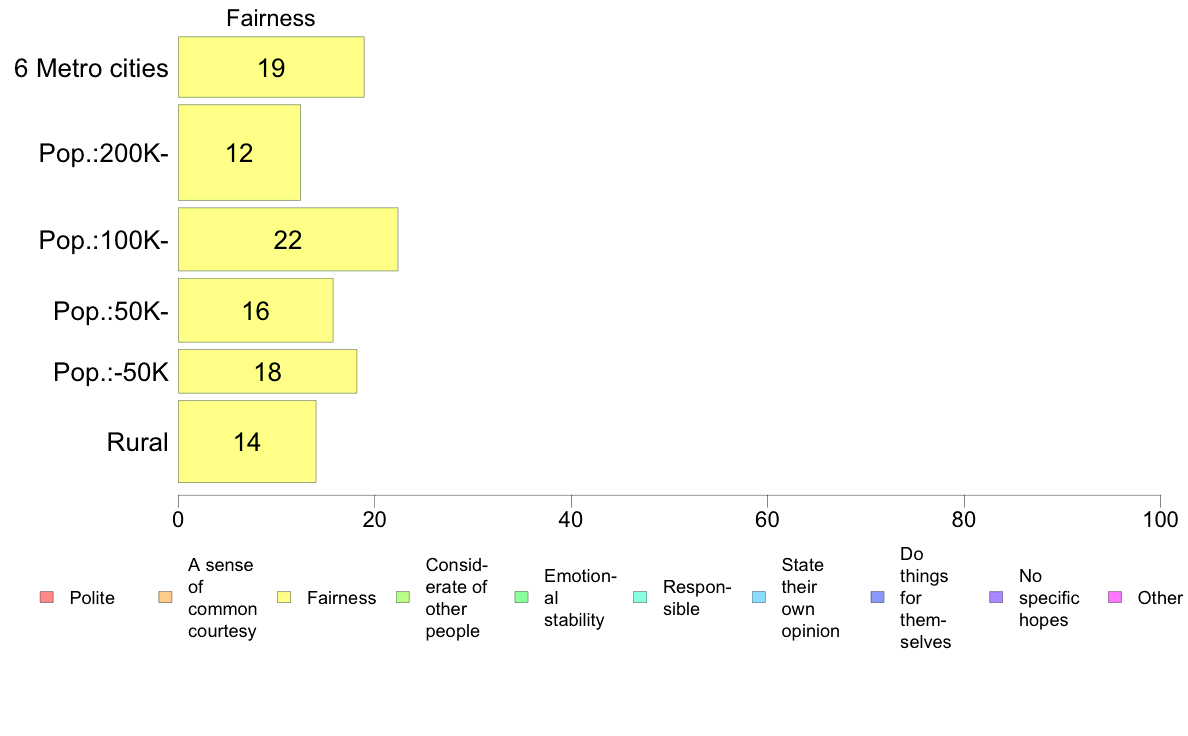Click the Other pink legend swatch
Viewport: 1188px width, 736px height.
[1115, 597]
